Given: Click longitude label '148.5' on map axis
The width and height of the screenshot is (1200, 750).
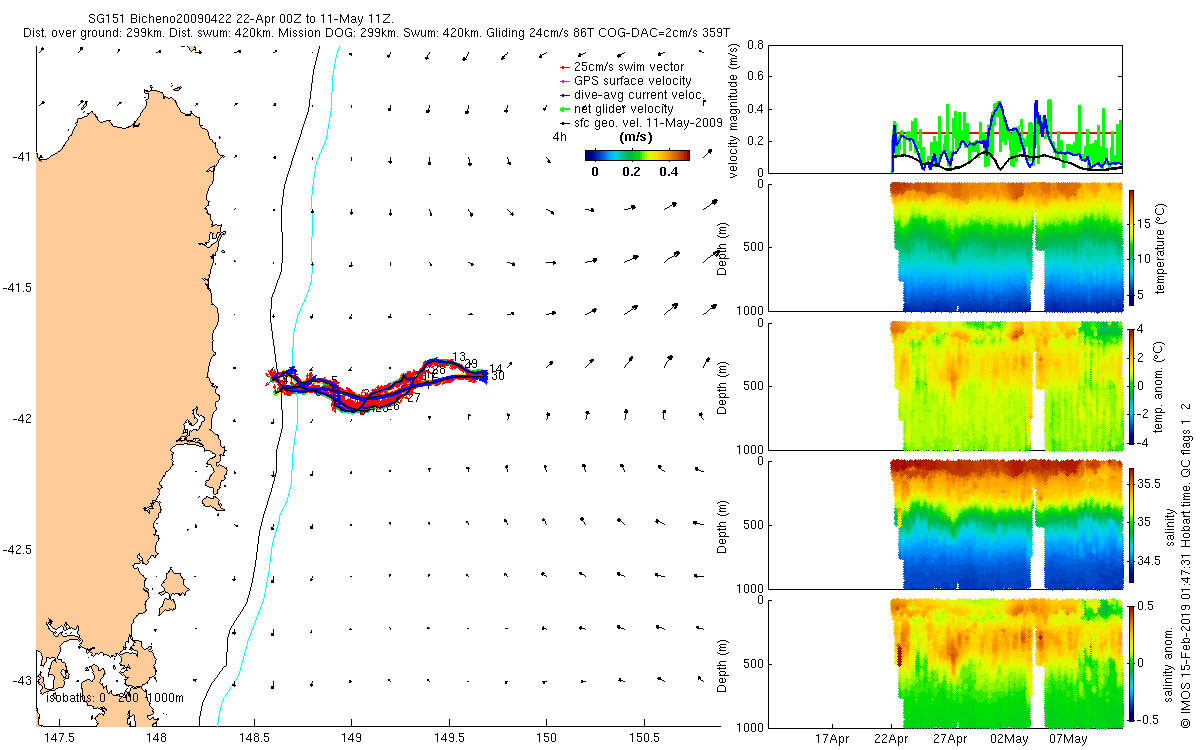Looking at the screenshot, I should click(x=254, y=738).
